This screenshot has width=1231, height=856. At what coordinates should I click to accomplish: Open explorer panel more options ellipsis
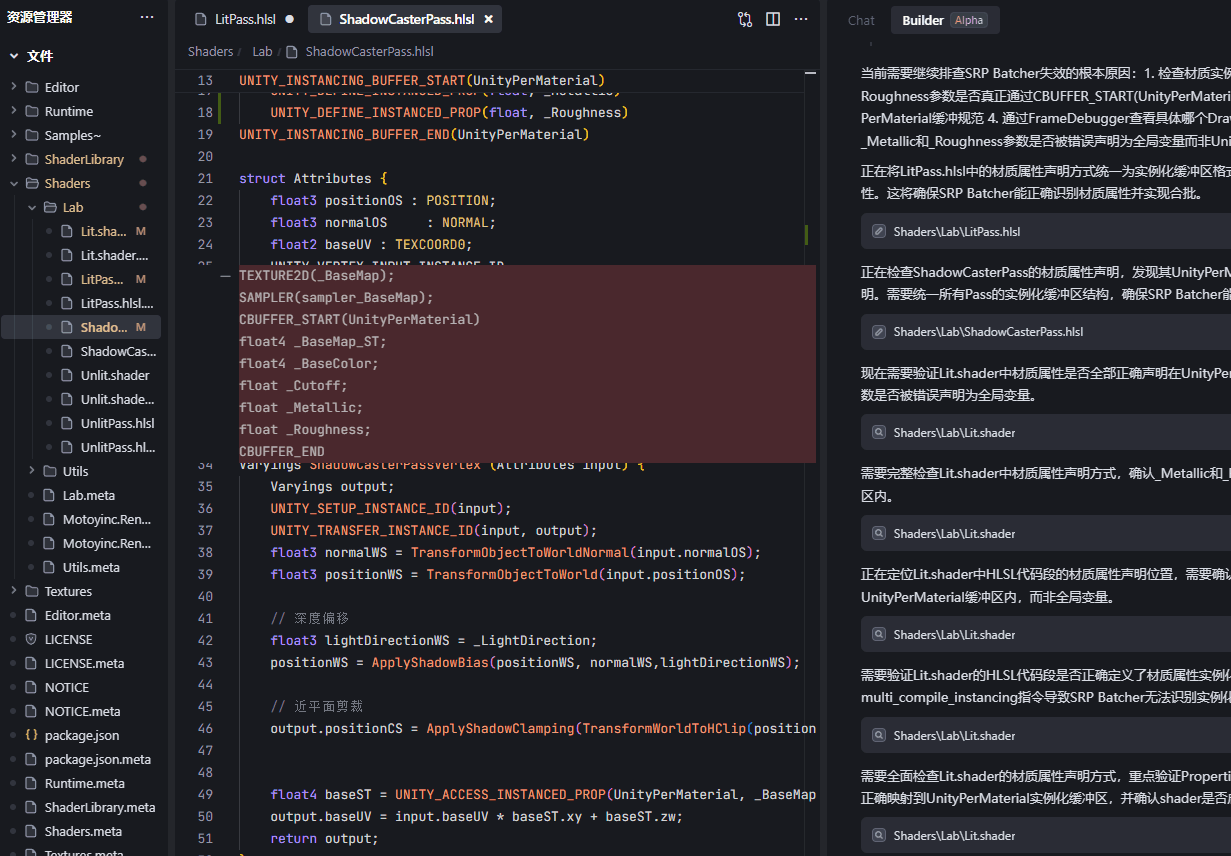coord(147,17)
